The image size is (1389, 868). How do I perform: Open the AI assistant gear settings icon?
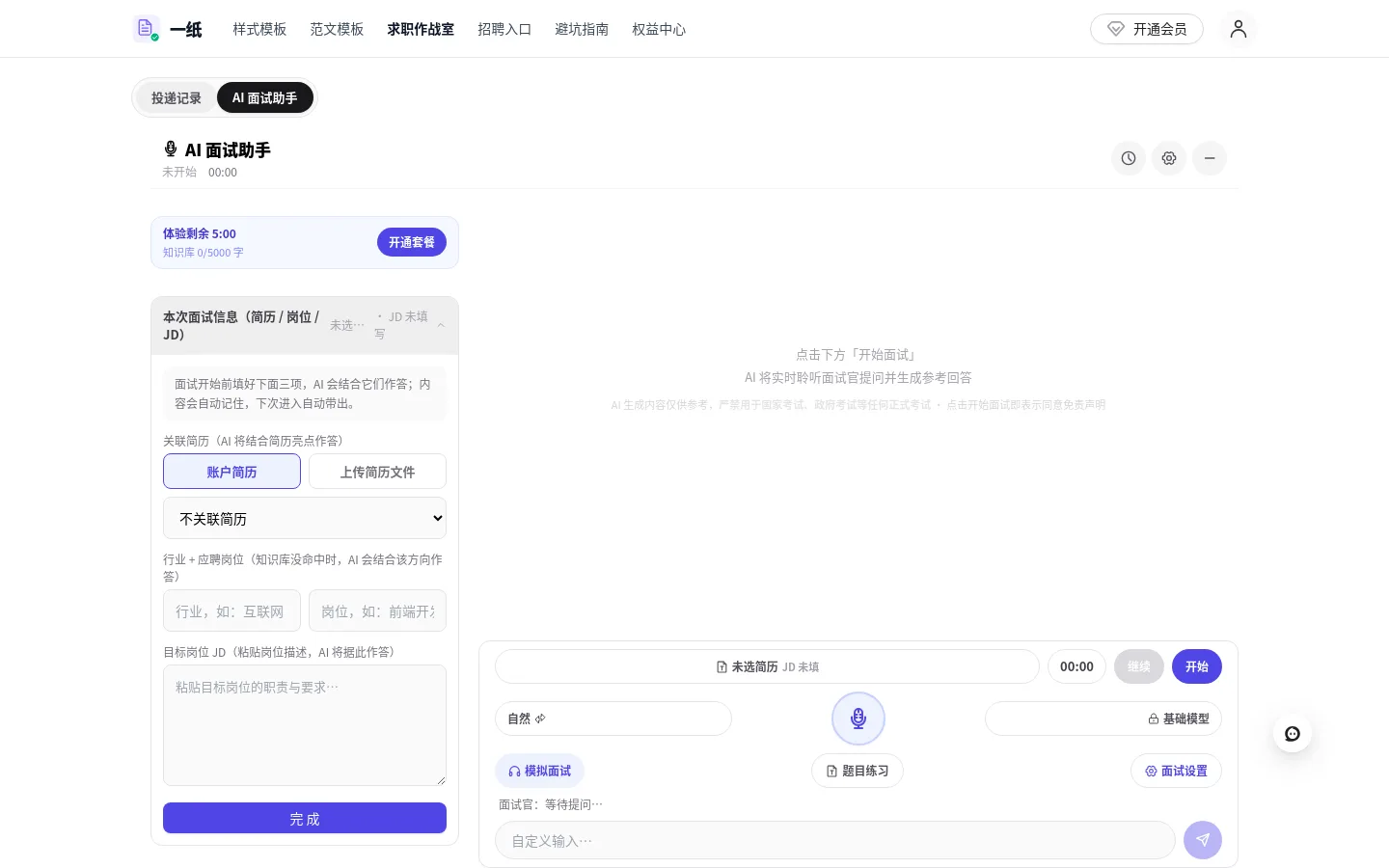click(x=1169, y=158)
